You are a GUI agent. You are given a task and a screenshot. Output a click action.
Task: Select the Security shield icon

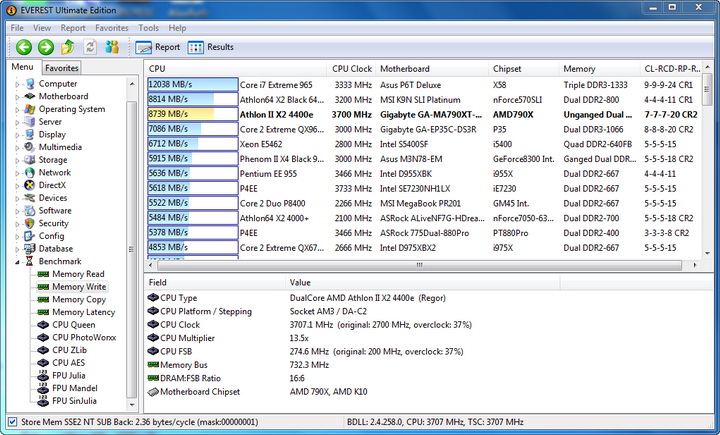(30, 223)
